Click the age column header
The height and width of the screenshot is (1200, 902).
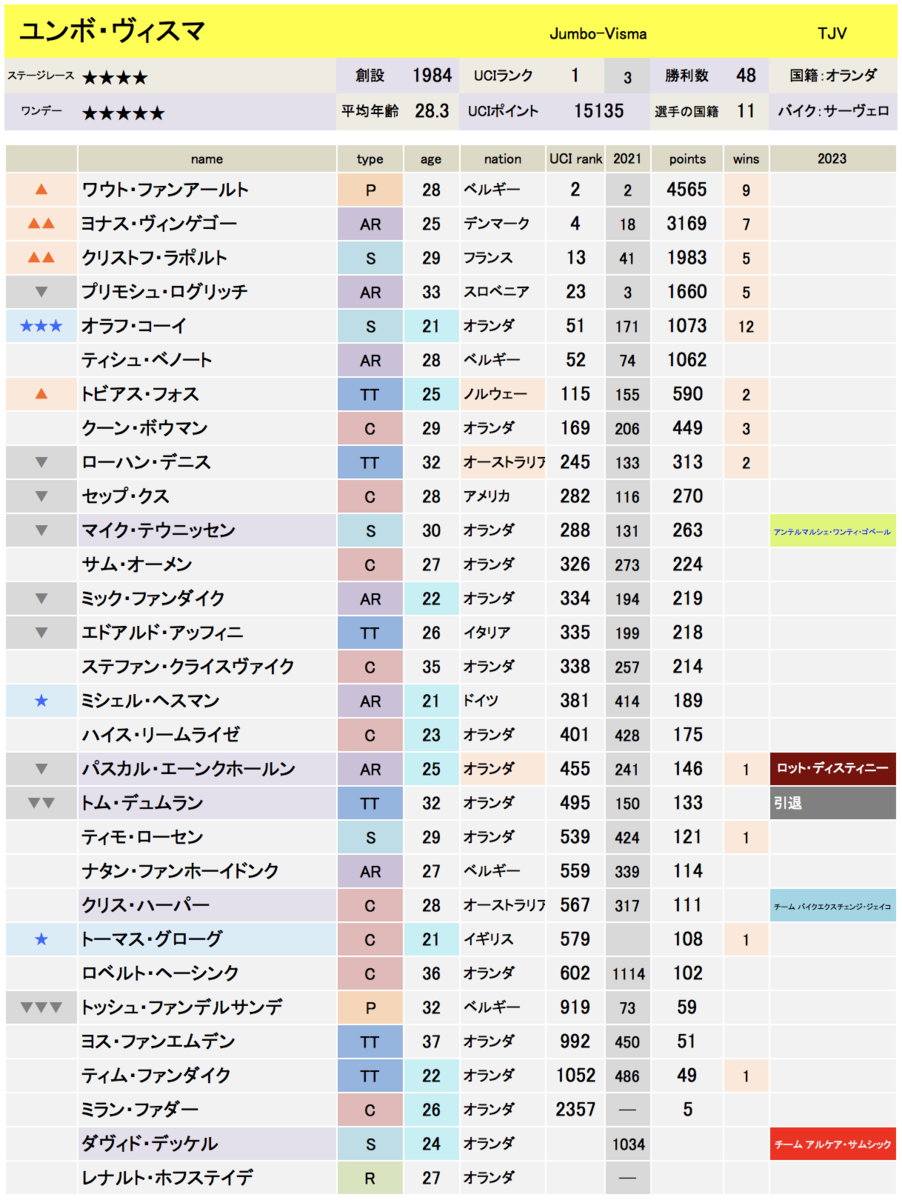tap(431, 158)
